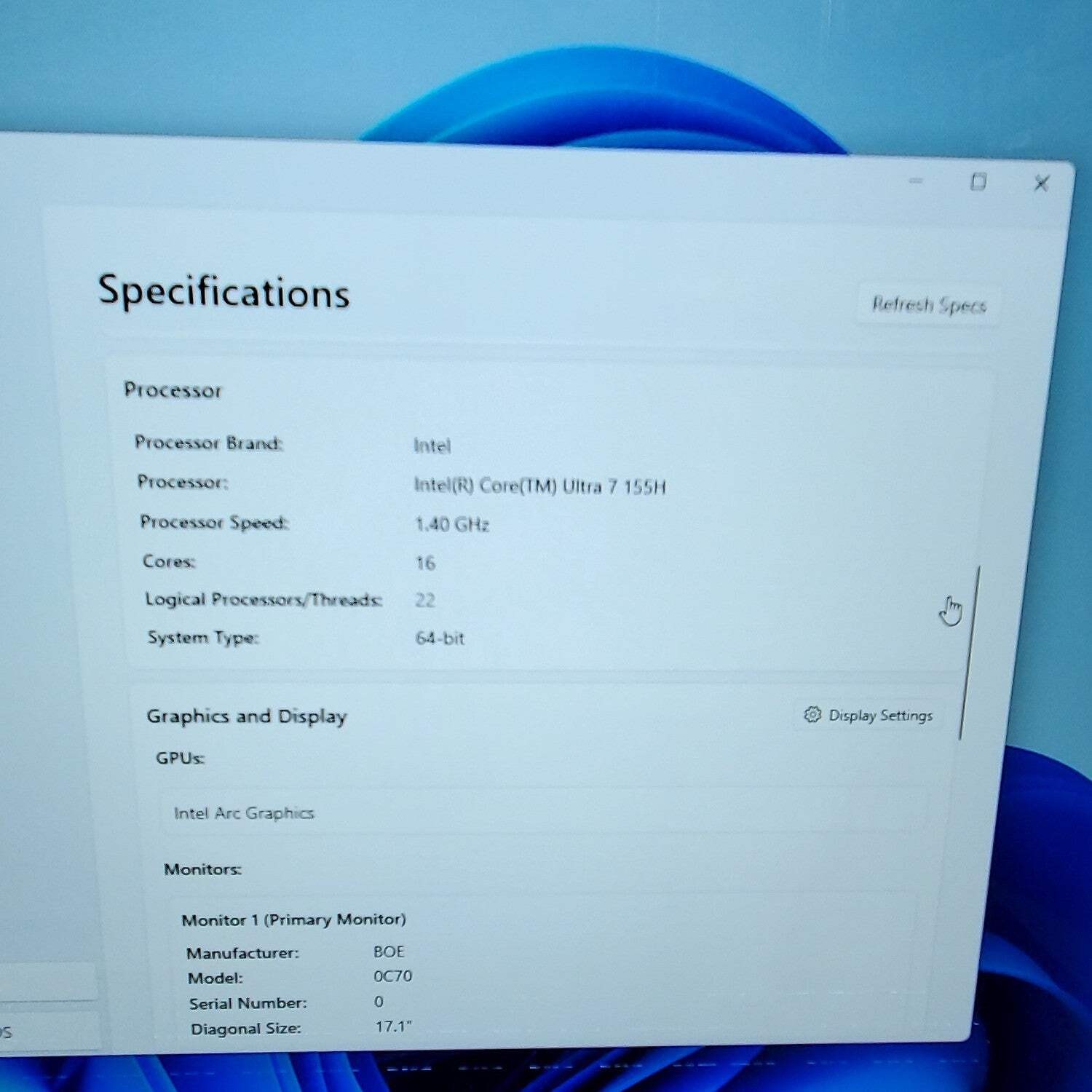1092x1092 pixels.
Task: Close the Specifications window
Action: [x=1042, y=183]
